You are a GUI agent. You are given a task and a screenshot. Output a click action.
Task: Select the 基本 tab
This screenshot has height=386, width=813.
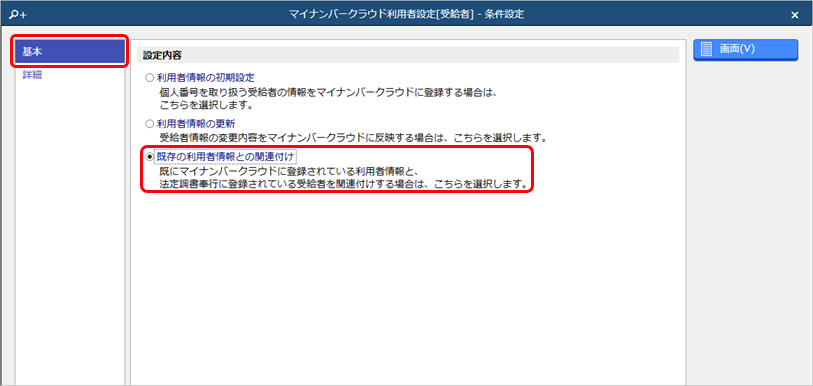[x=69, y=51]
